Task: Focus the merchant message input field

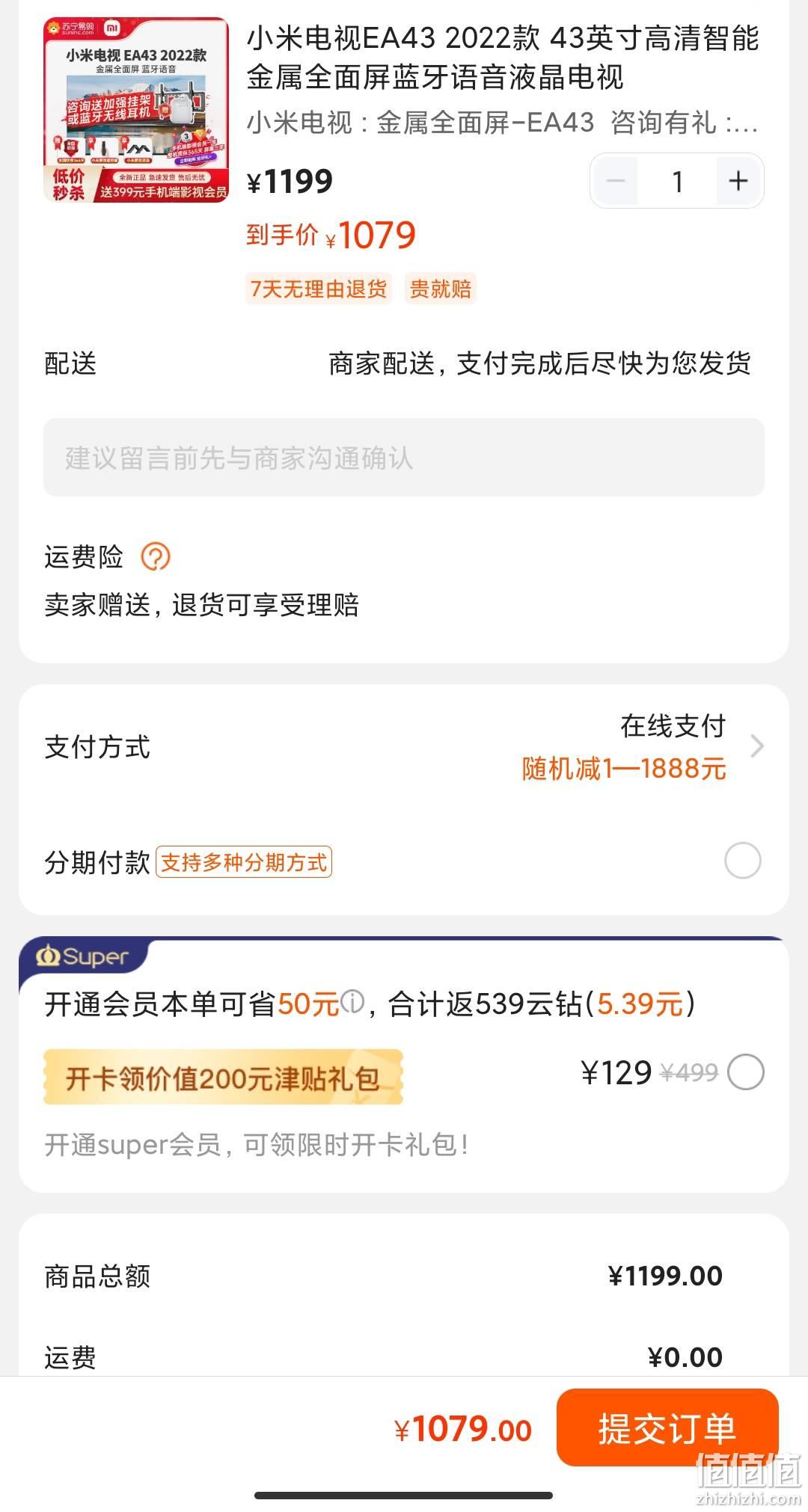Action: (404, 457)
